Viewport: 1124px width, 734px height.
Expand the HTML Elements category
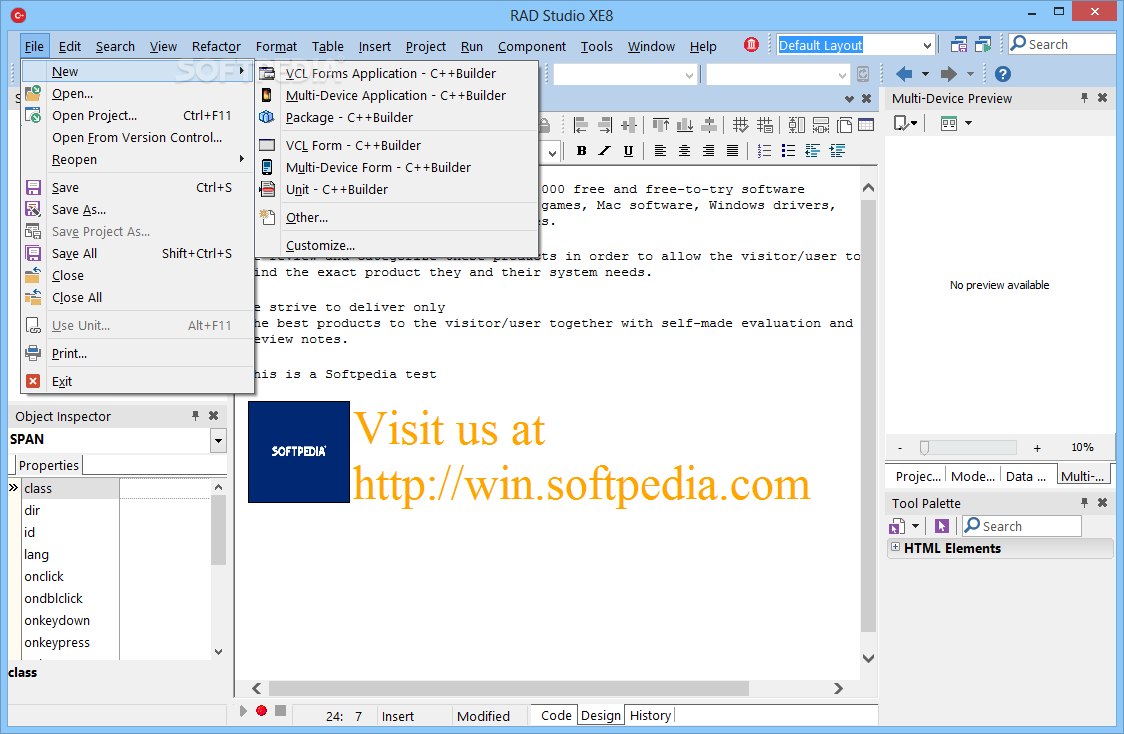[x=895, y=547]
